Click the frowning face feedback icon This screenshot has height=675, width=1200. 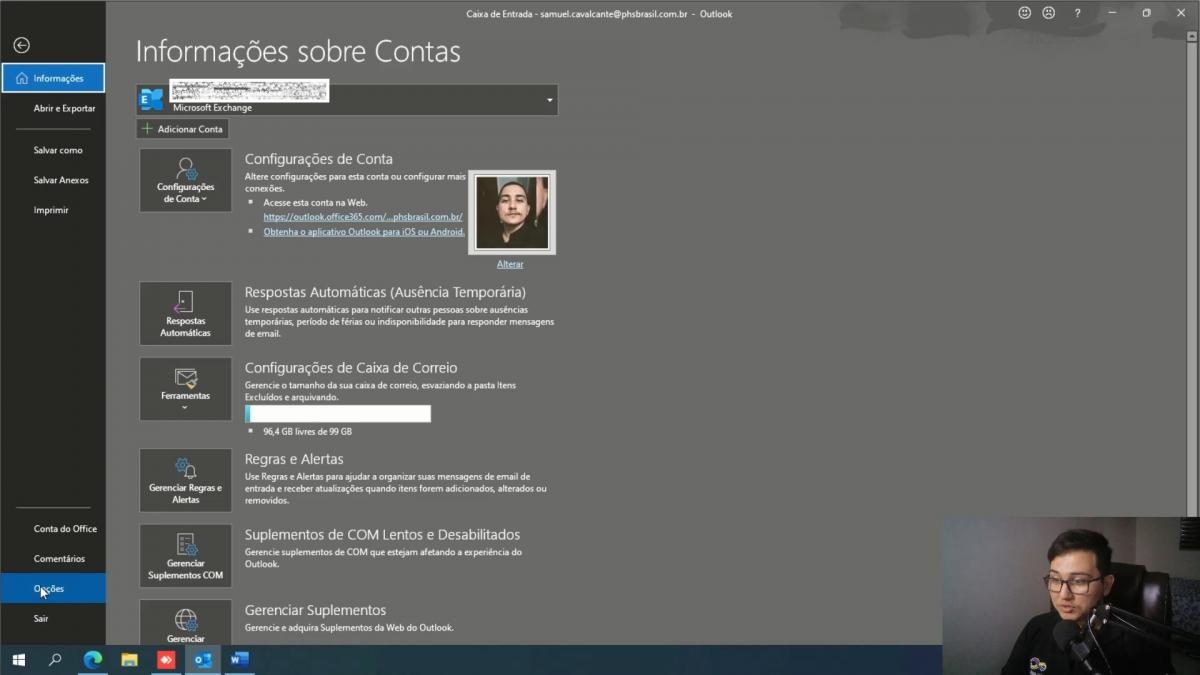click(1049, 13)
